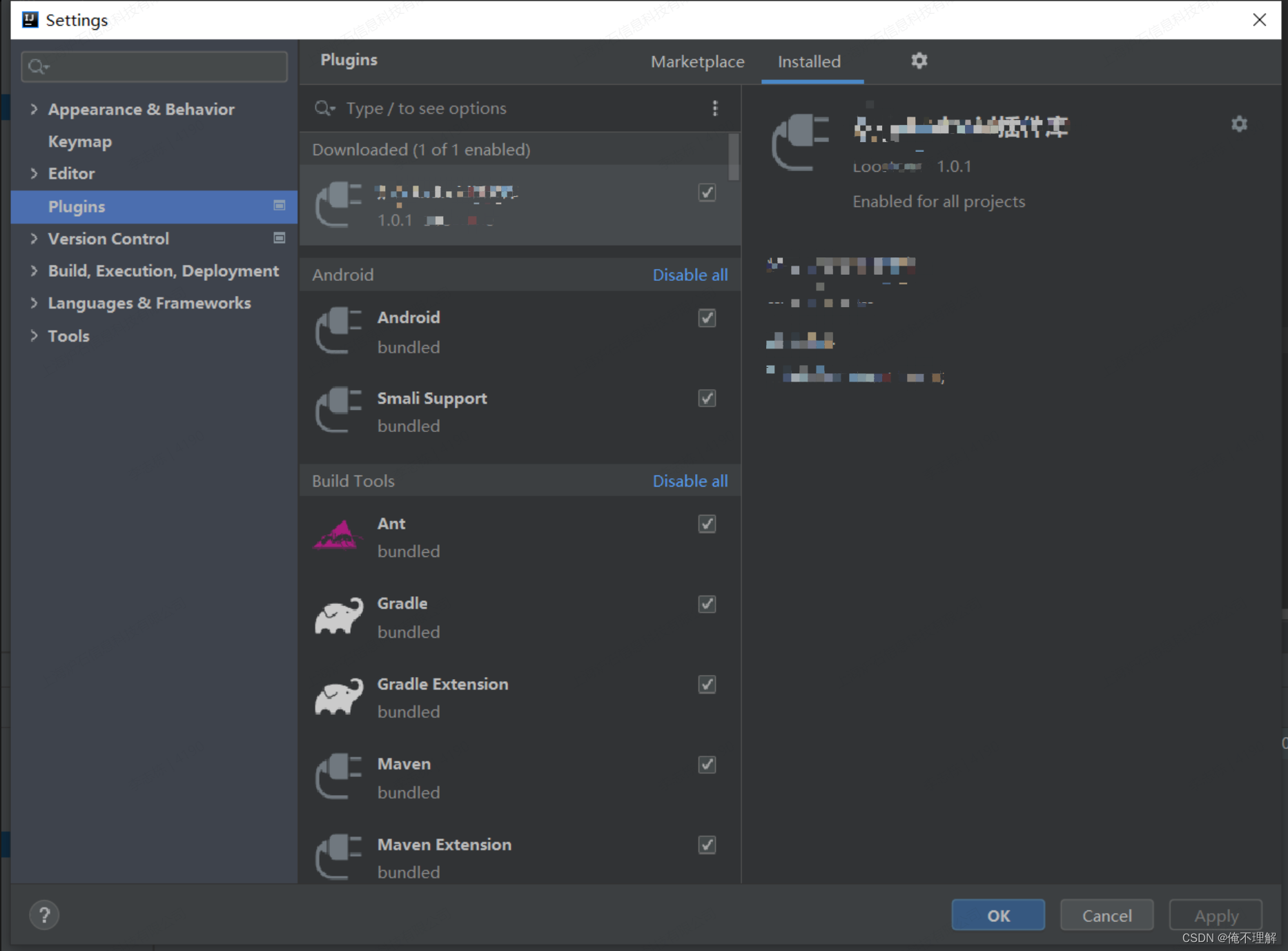Focus the plugin search input field
1288x951 pixels.
coord(521,108)
